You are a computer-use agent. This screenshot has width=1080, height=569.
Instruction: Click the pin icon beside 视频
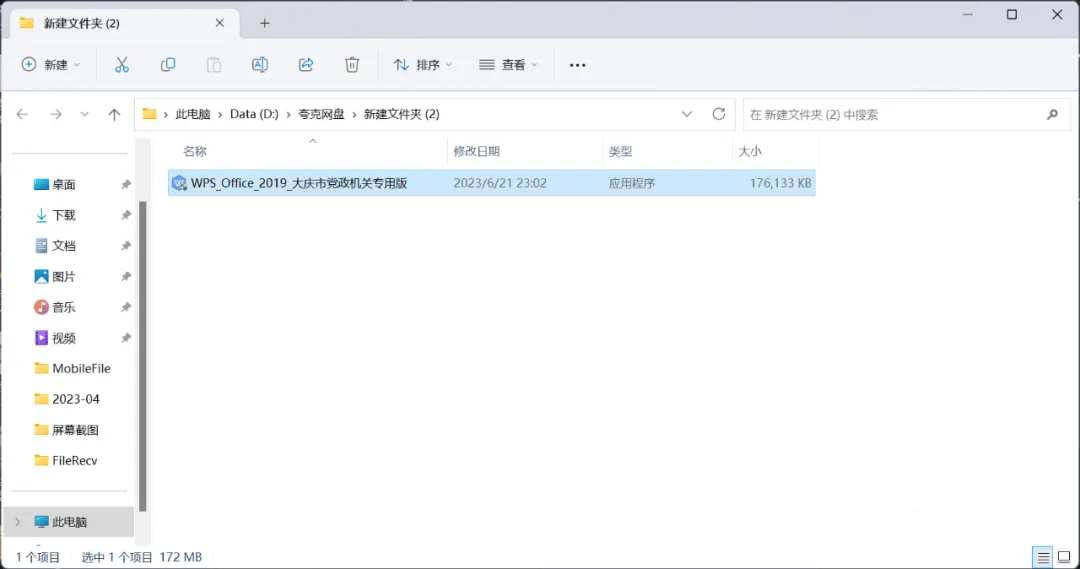click(x=125, y=338)
